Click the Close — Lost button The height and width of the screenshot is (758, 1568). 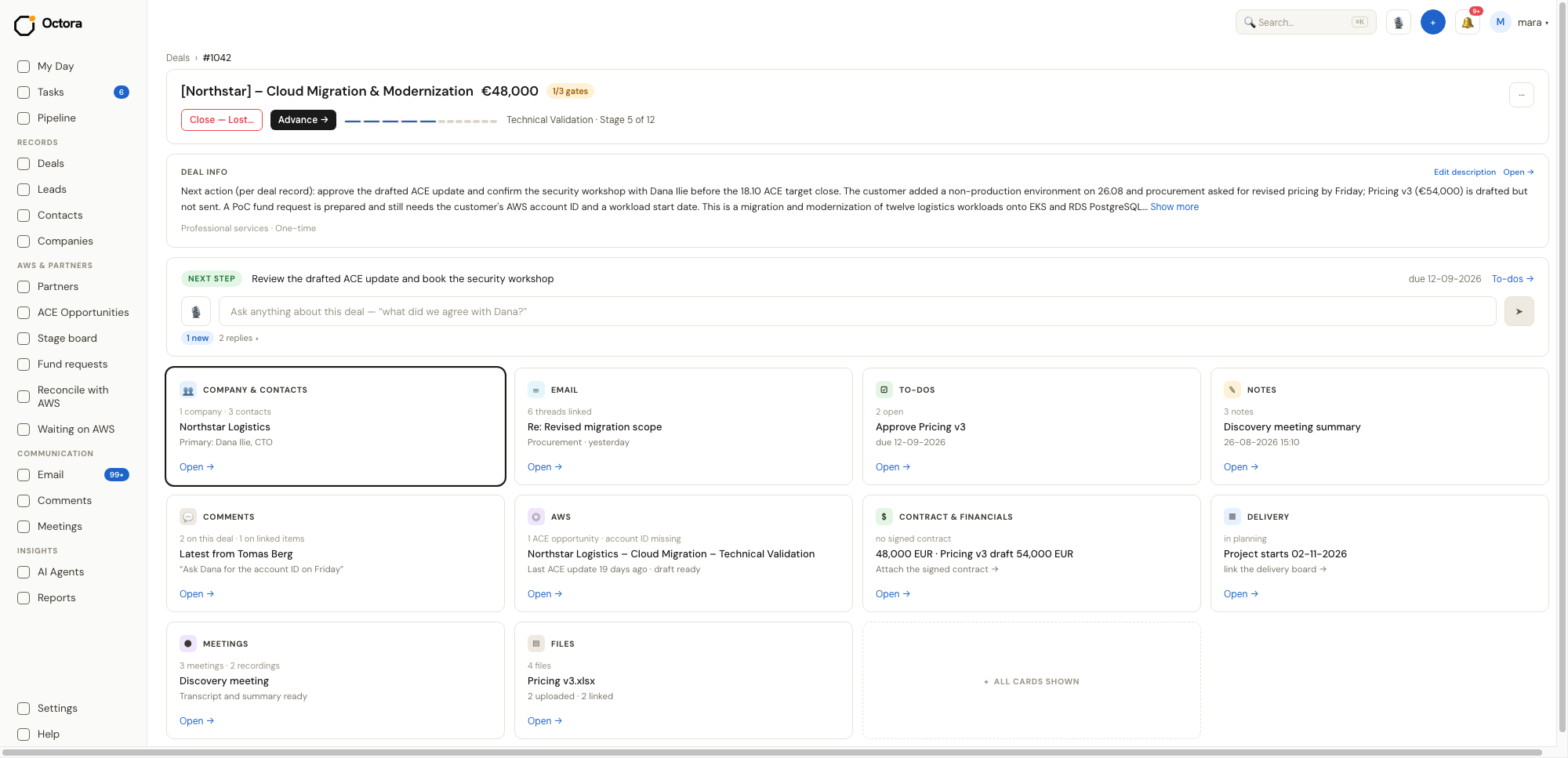[222, 120]
